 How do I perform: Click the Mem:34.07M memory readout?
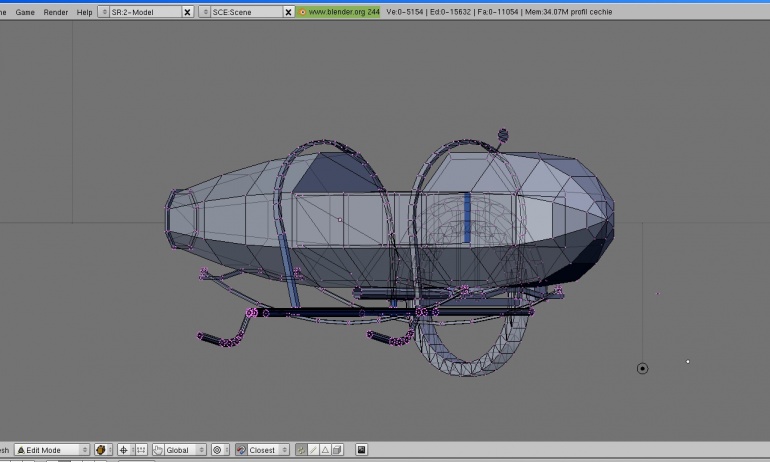[546, 12]
